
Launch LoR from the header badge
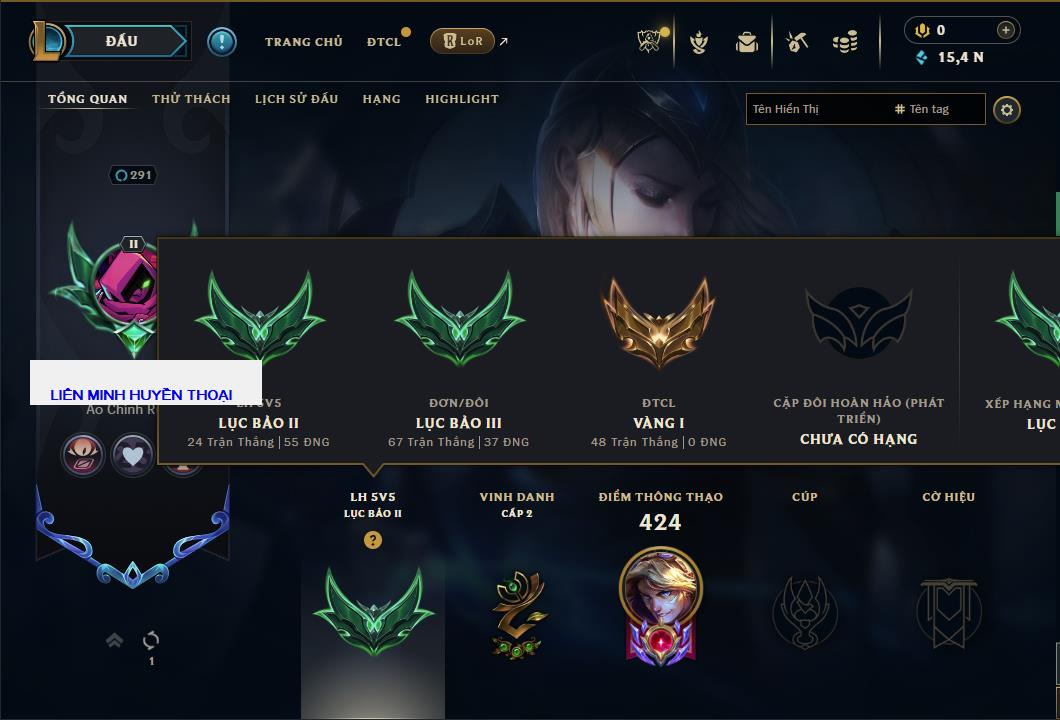click(462, 41)
